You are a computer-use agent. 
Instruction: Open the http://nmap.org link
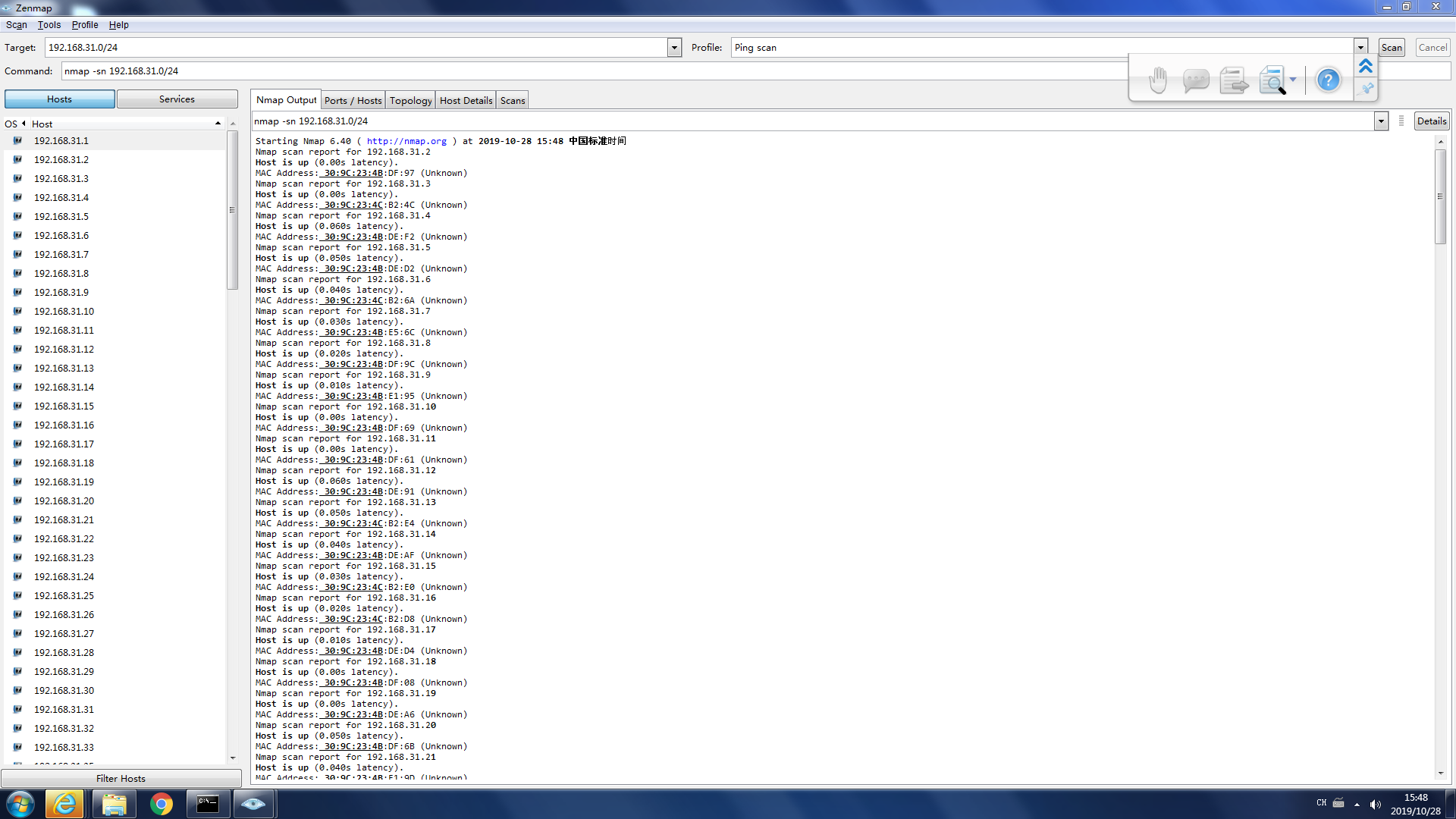point(406,141)
